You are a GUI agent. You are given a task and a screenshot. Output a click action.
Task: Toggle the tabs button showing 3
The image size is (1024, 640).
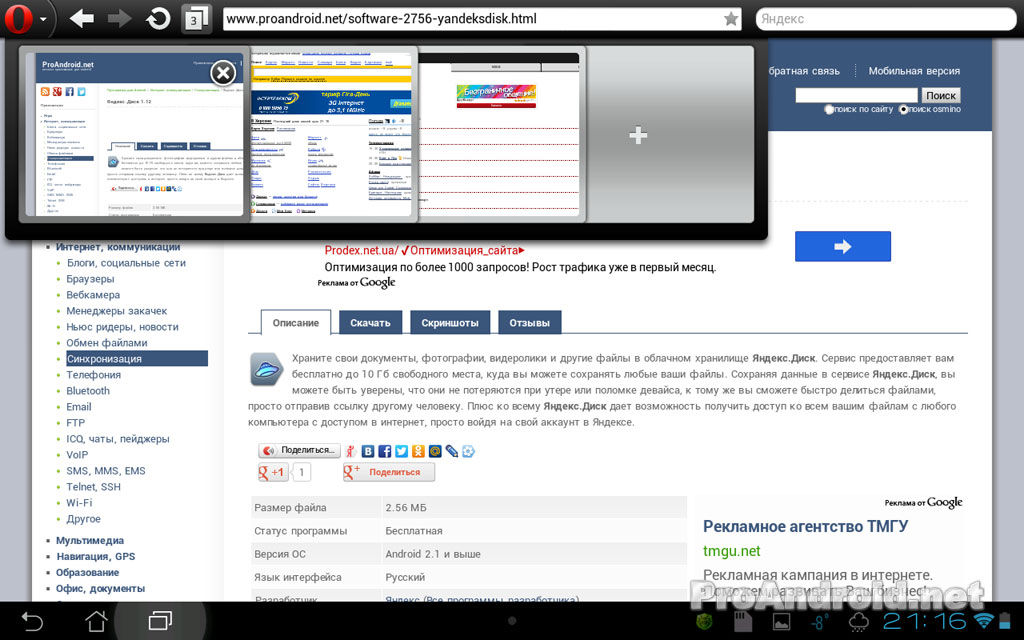coord(195,18)
